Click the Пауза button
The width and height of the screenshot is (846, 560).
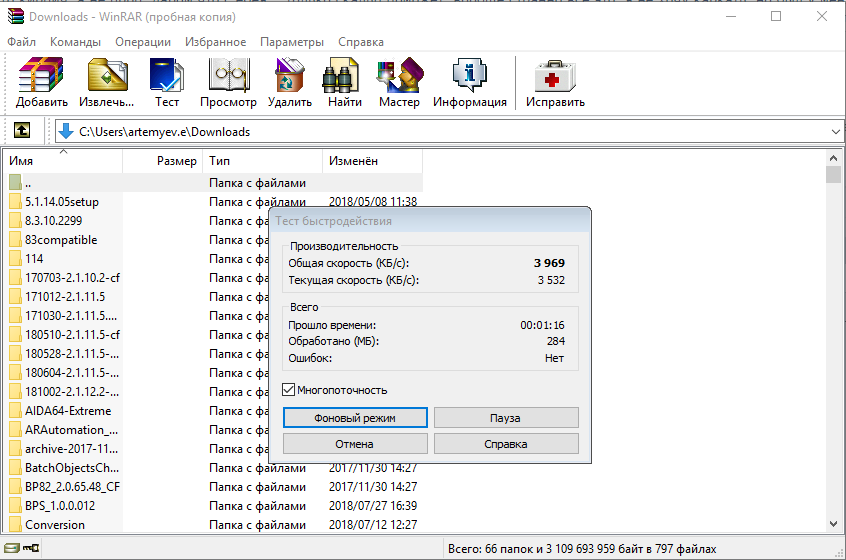click(506, 418)
